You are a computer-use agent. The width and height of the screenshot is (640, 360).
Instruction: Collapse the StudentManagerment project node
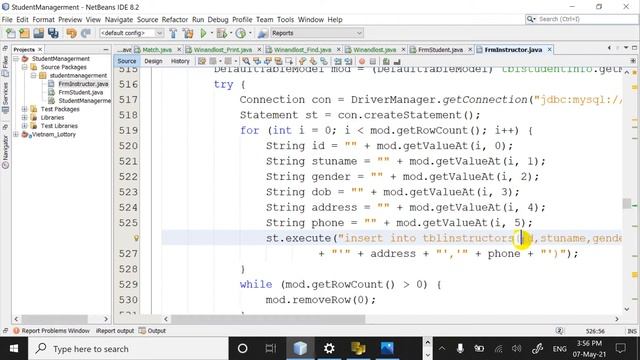pyautogui.click(x=16, y=59)
